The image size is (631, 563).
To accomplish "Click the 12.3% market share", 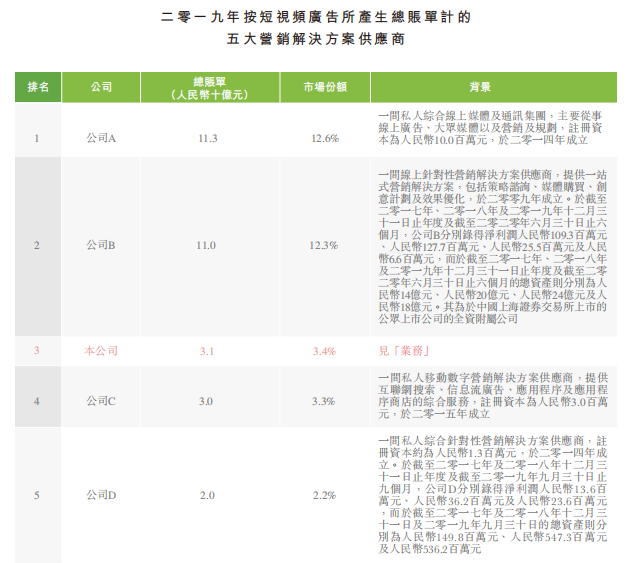I will tap(324, 245).
